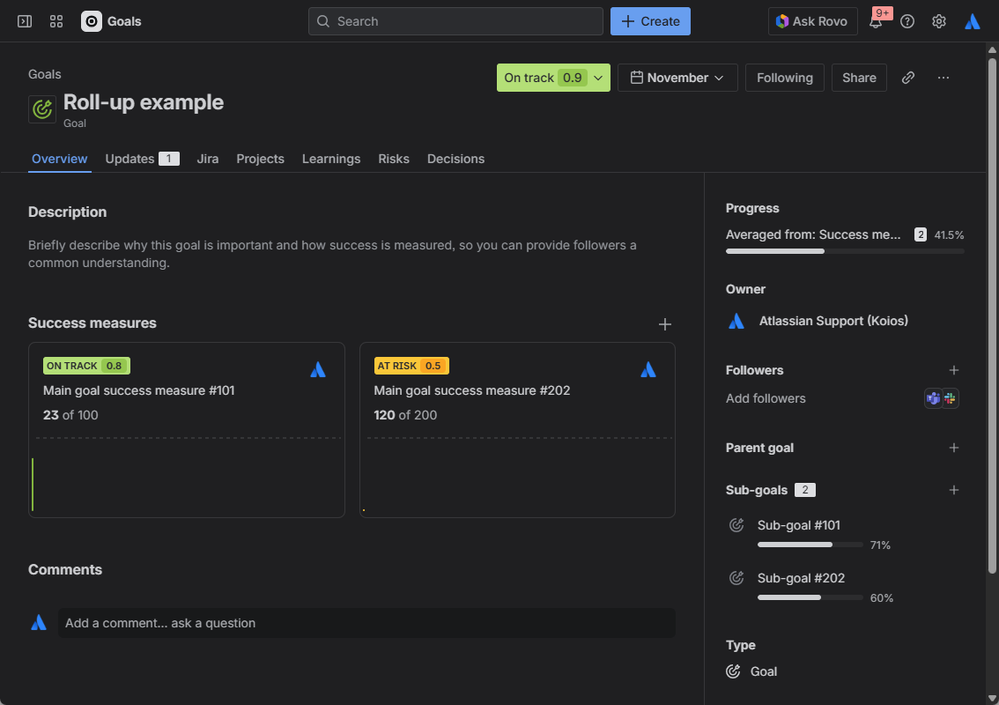Click the Slack integration icon
Image resolution: width=999 pixels, height=705 pixels.
pyautogui.click(x=950, y=399)
